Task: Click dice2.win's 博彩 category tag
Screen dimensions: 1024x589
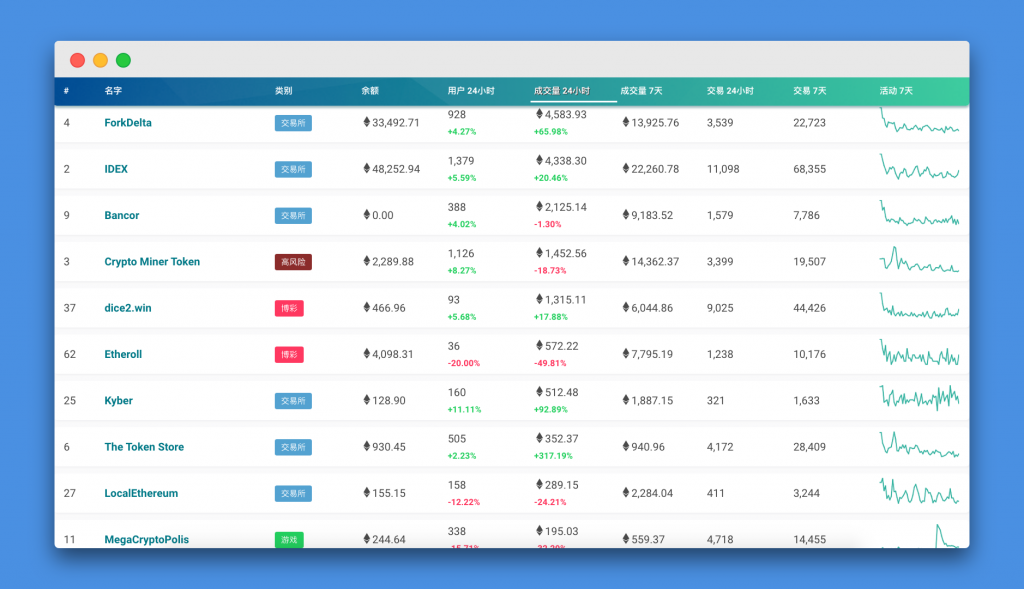Action: [x=289, y=308]
